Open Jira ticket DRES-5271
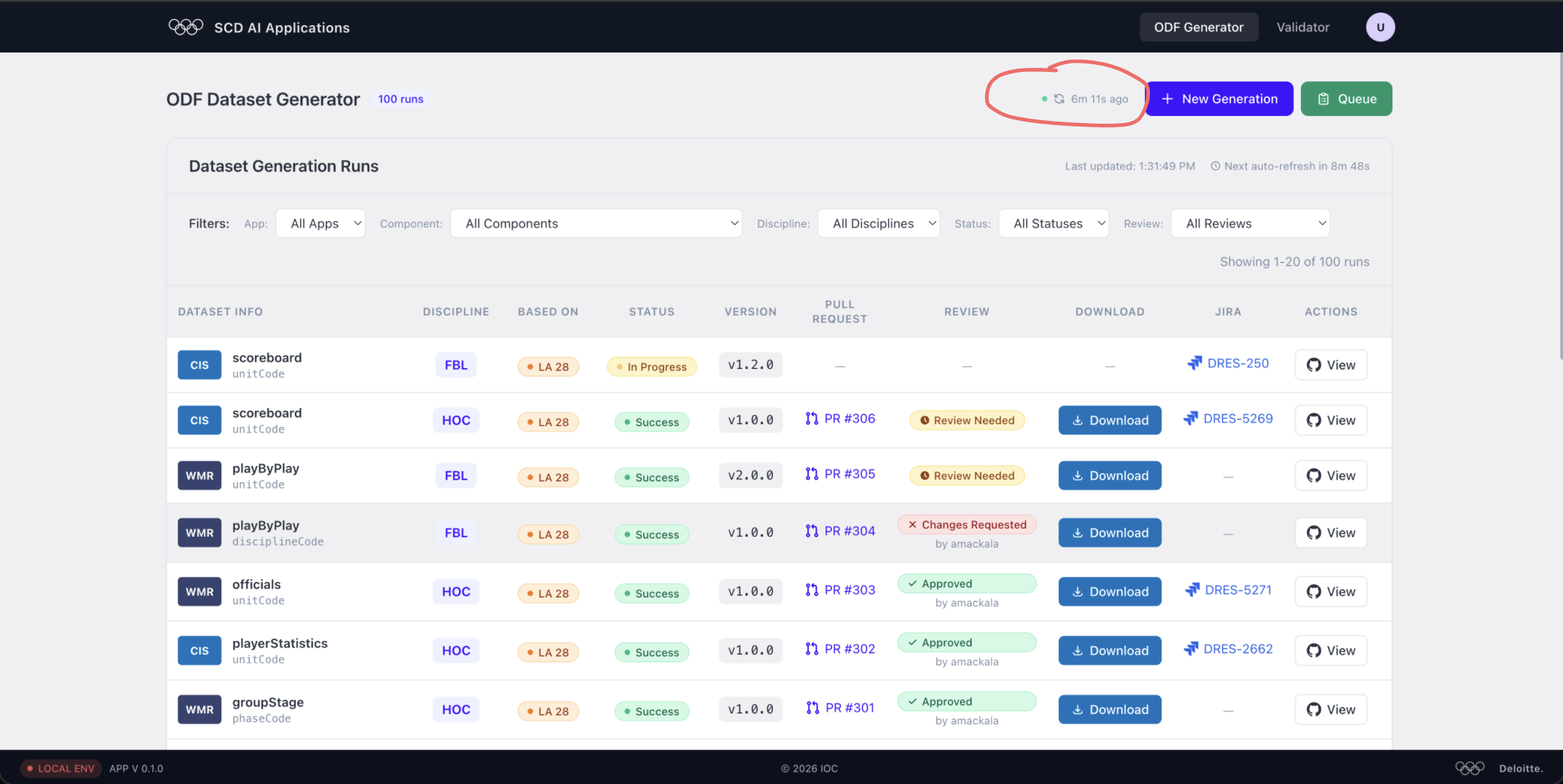Screen dimensions: 1563x784 [1228, 590]
